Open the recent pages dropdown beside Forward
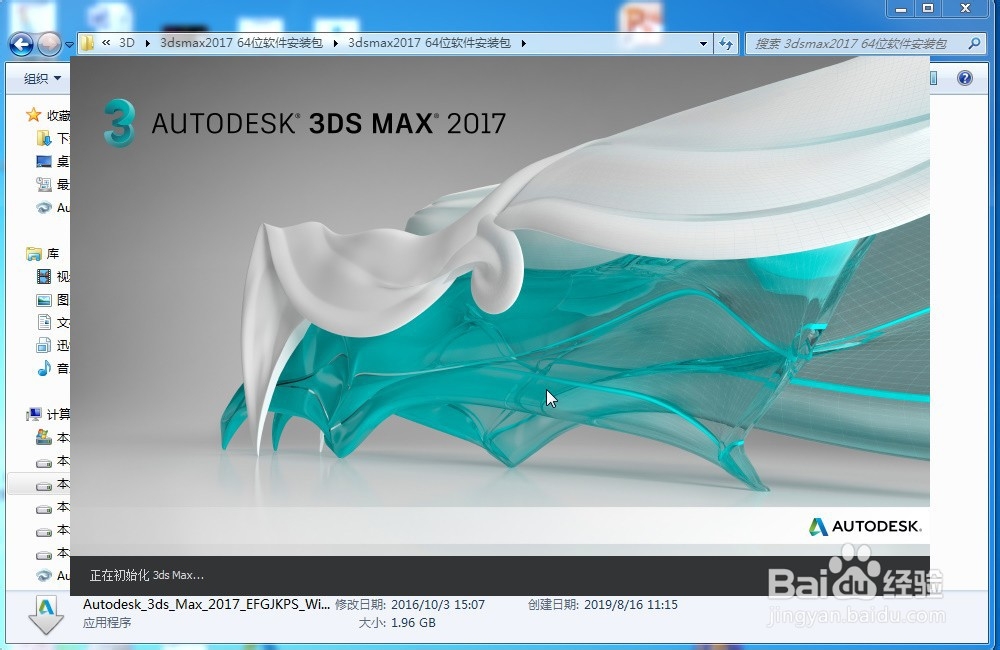Viewport: 1000px width, 650px height. [x=69, y=45]
